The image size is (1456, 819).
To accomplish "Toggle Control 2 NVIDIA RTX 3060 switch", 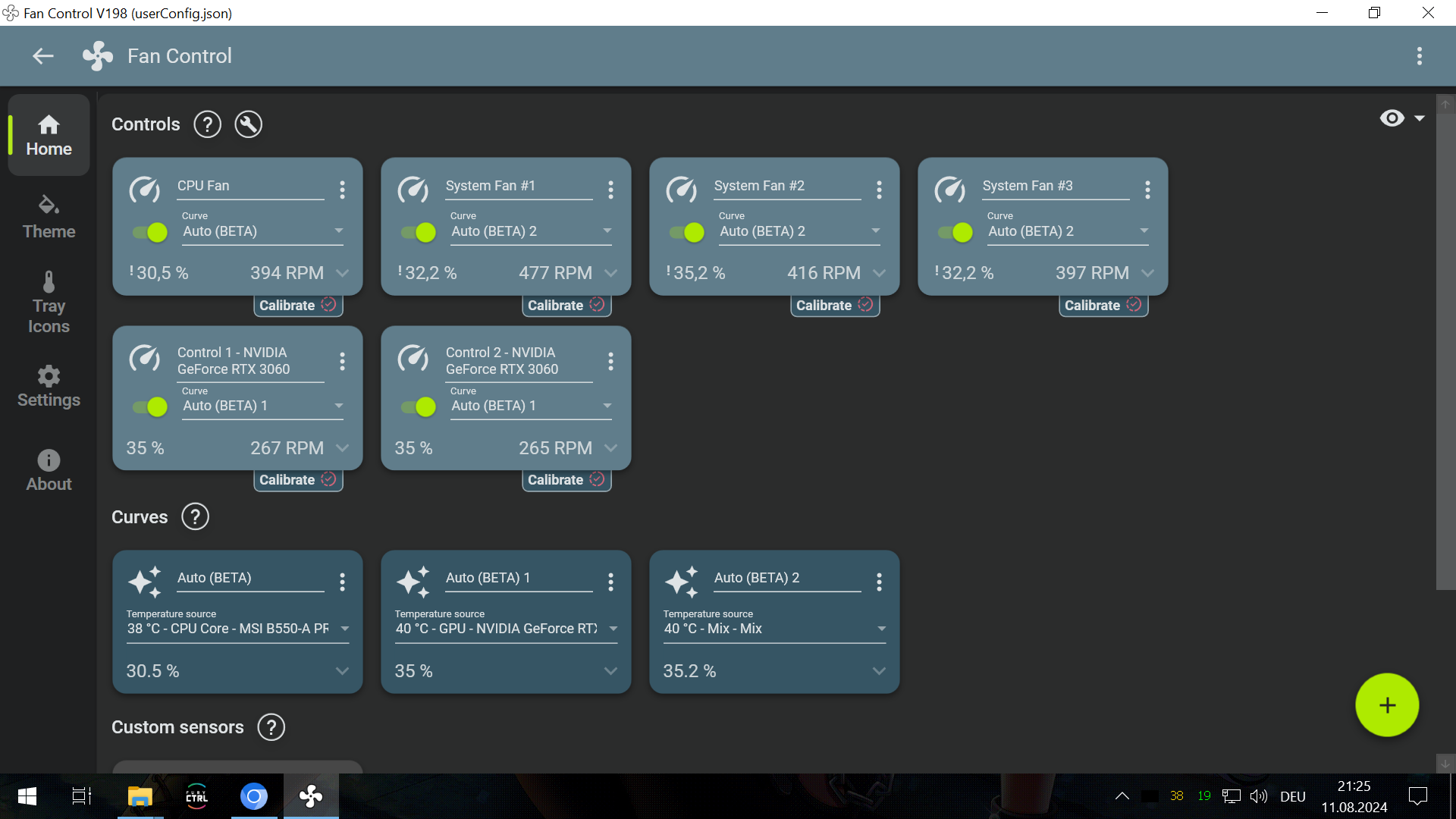I will (x=419, y=407).
